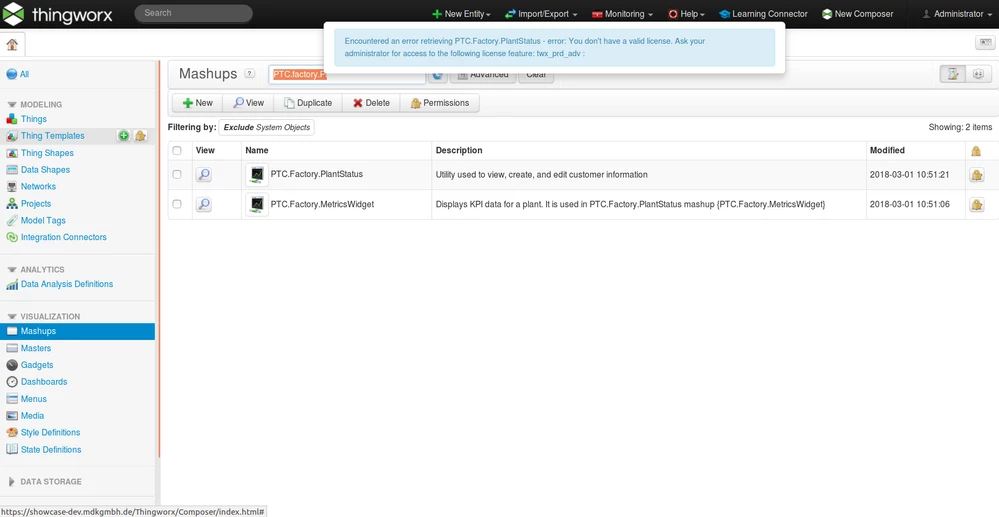Open New Composer from top bar
This screenshot has width=999, height=517.
[x=858, y=14]
